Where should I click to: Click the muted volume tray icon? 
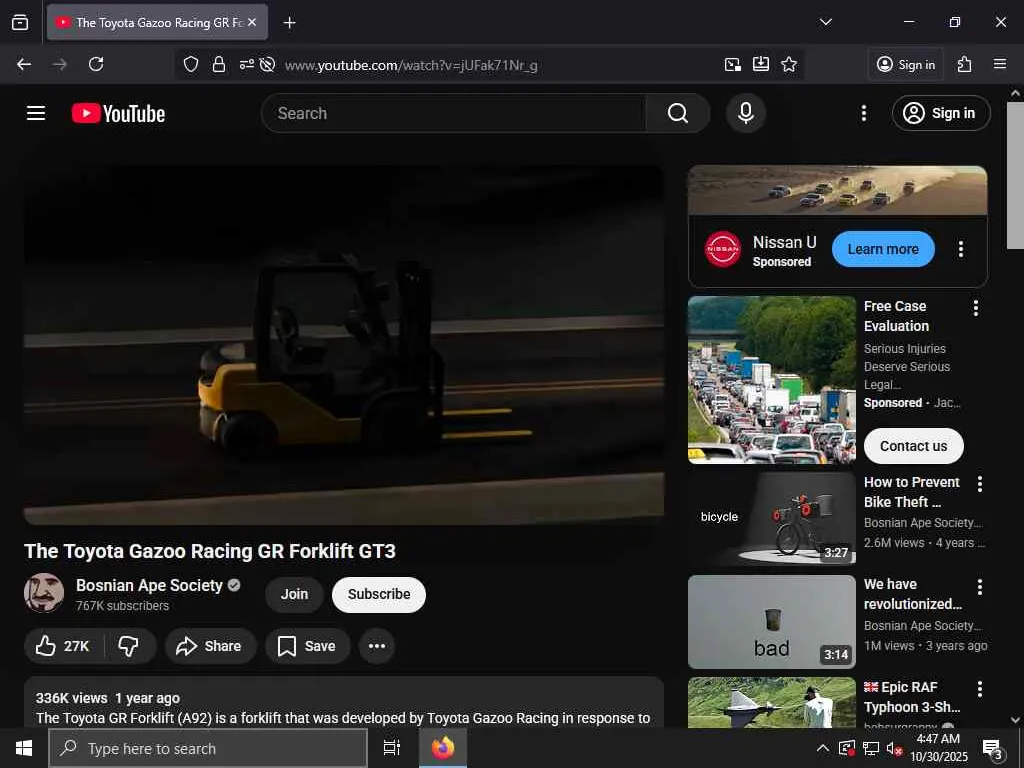click(894, 748)
